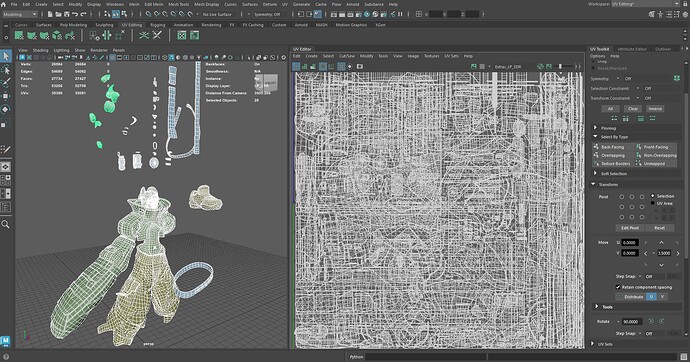Toggle the Distribute U button
The width and height of the screenshot is (690, 362).
coord(651,297)
